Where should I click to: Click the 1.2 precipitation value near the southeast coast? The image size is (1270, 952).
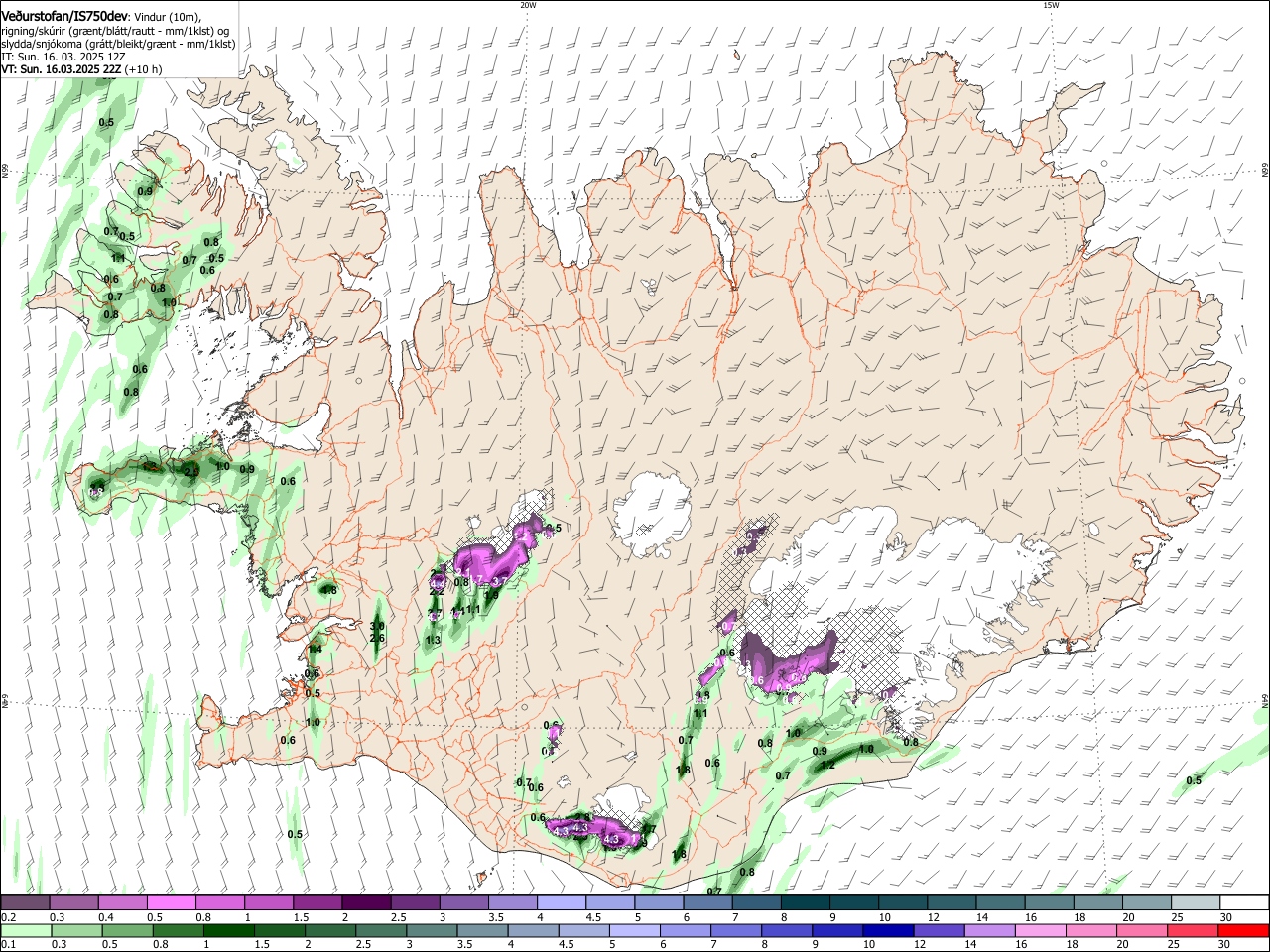click(x=828, y=765)
